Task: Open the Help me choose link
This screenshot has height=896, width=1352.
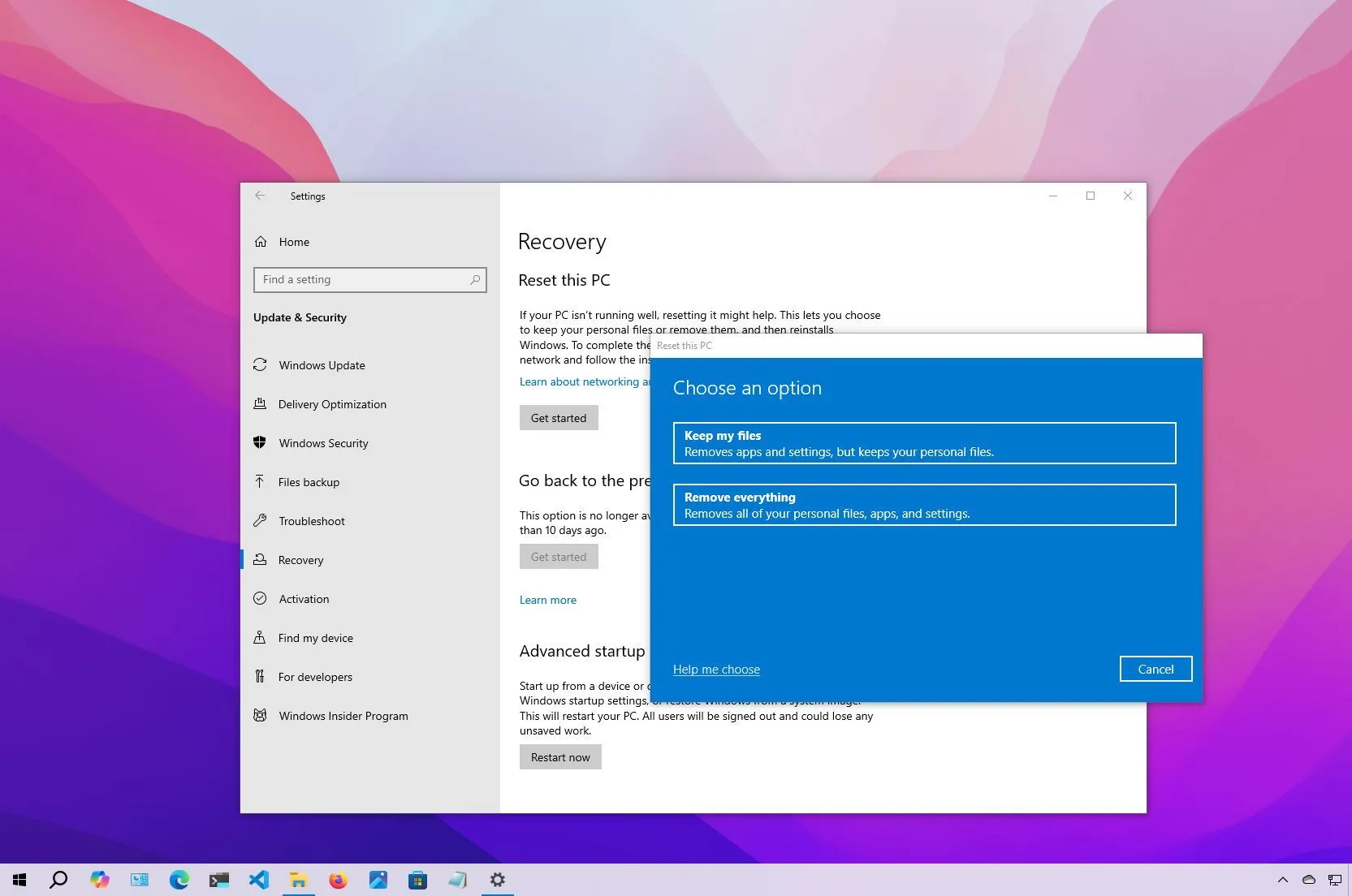Action: click(x=716, y=669)
